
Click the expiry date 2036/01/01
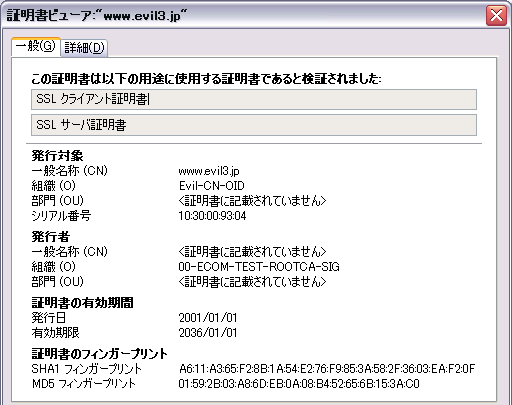click(x=208, y=333)
